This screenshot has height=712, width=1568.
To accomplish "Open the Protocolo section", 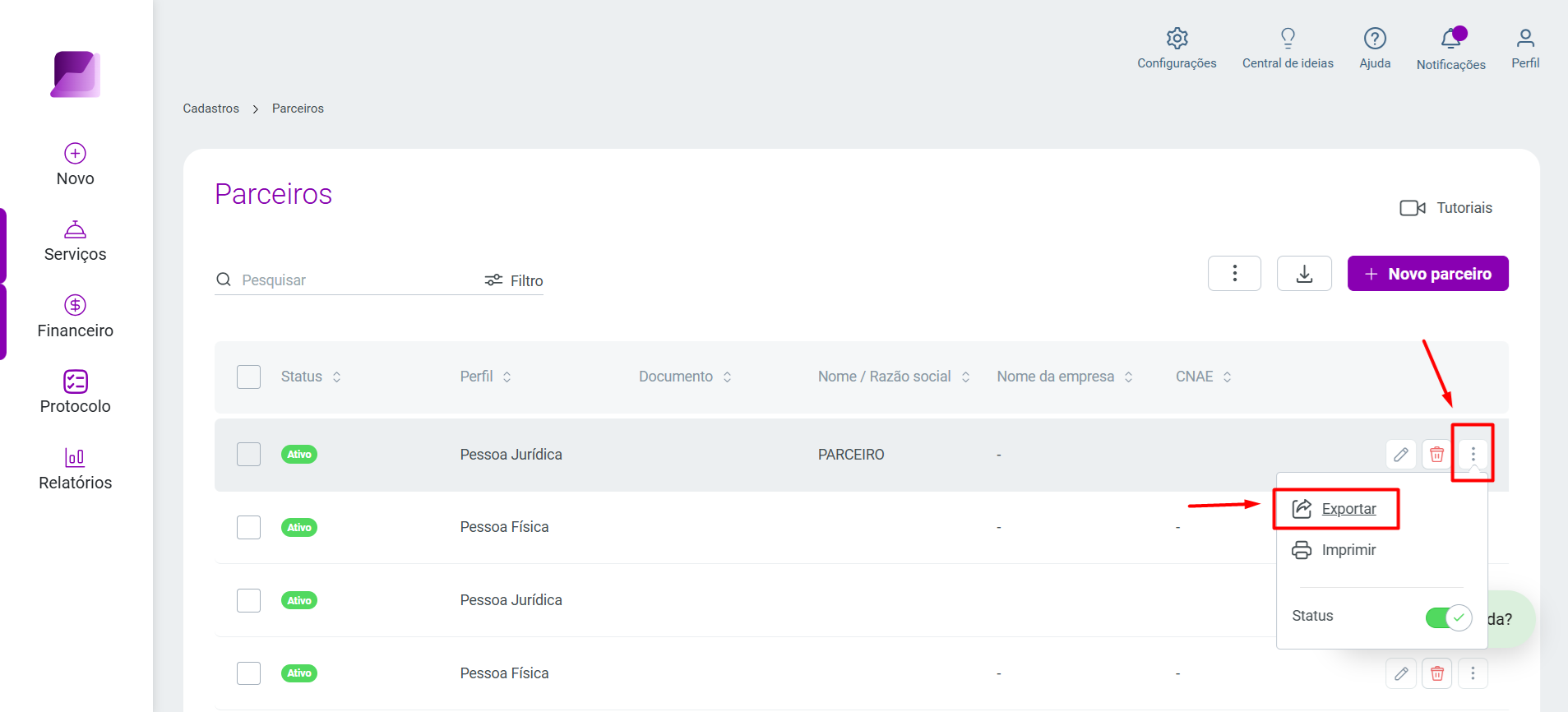I will coord(76,392).
